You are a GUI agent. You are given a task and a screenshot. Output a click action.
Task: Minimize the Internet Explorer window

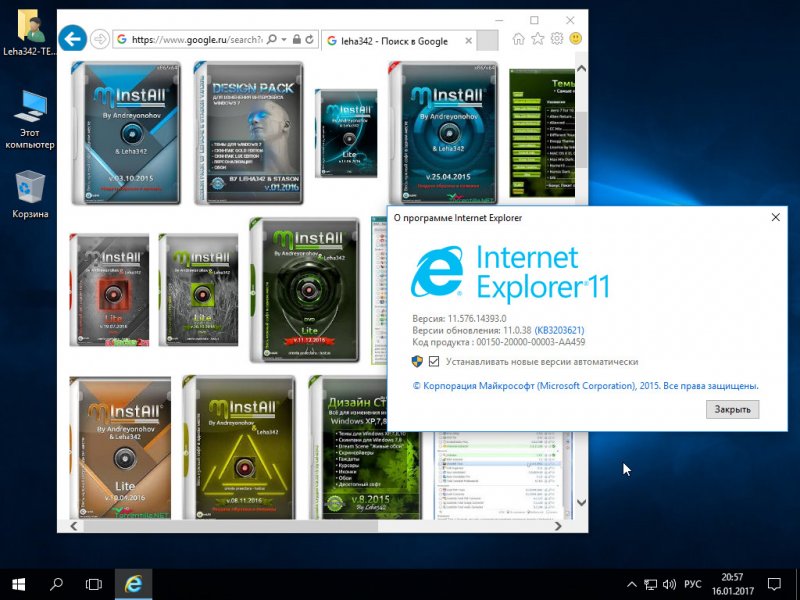pos(499,20)
